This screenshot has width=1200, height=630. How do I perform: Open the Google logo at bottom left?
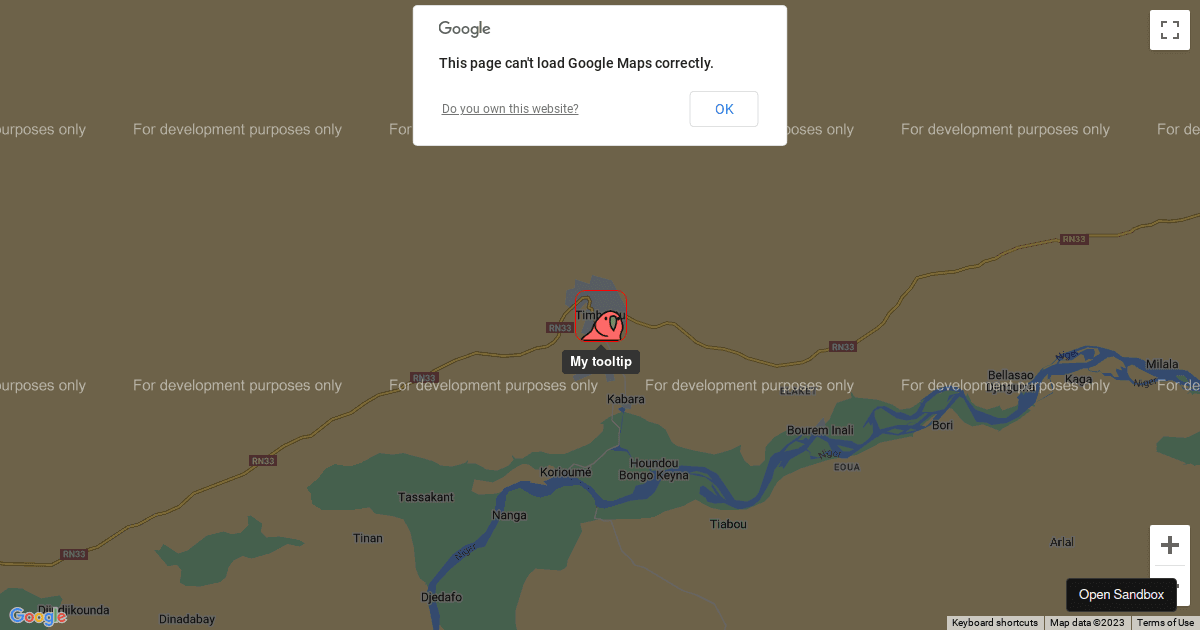[x=38, y=616]
